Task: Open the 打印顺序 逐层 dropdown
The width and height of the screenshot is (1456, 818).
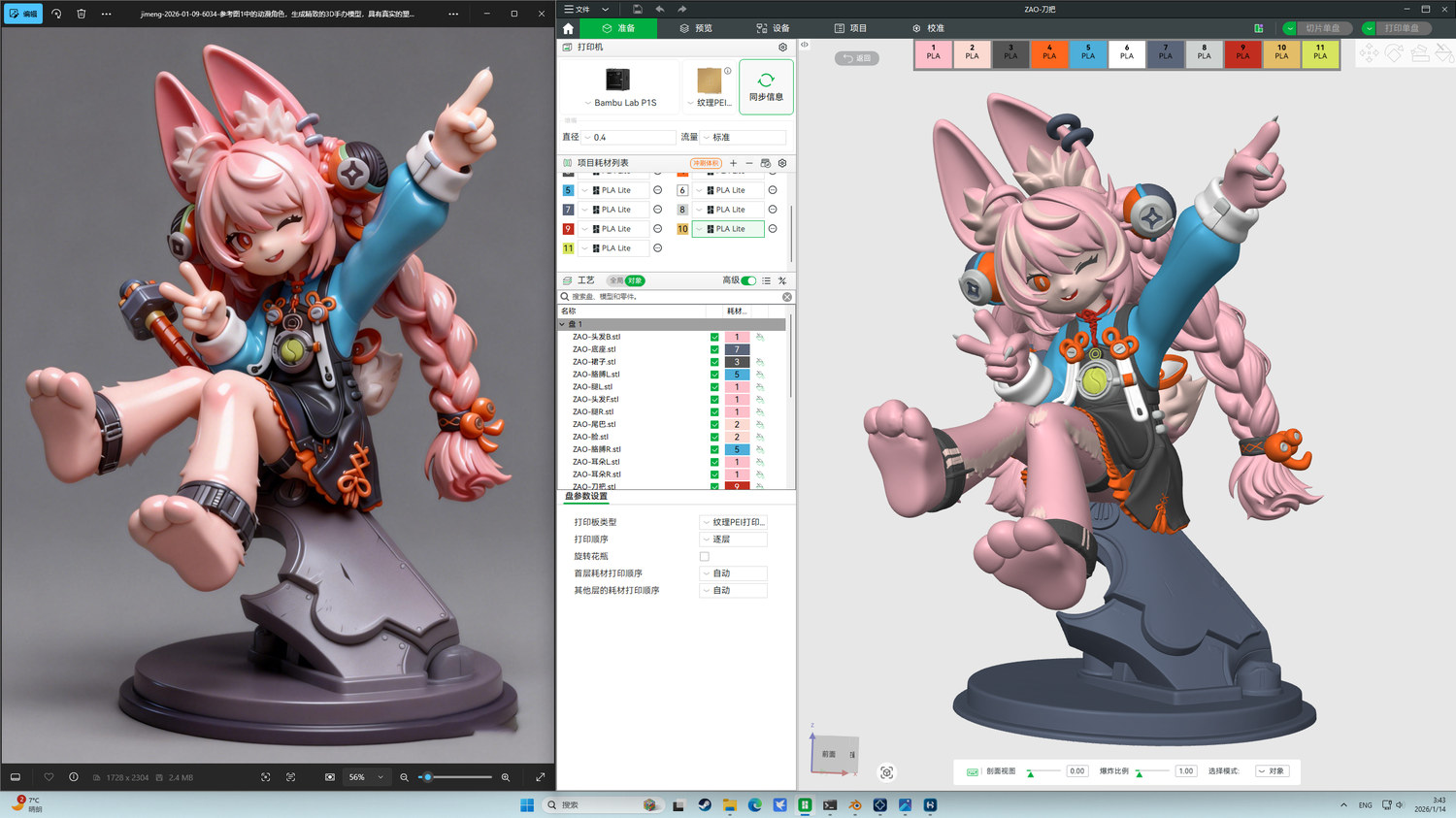Action: point(734,540)
